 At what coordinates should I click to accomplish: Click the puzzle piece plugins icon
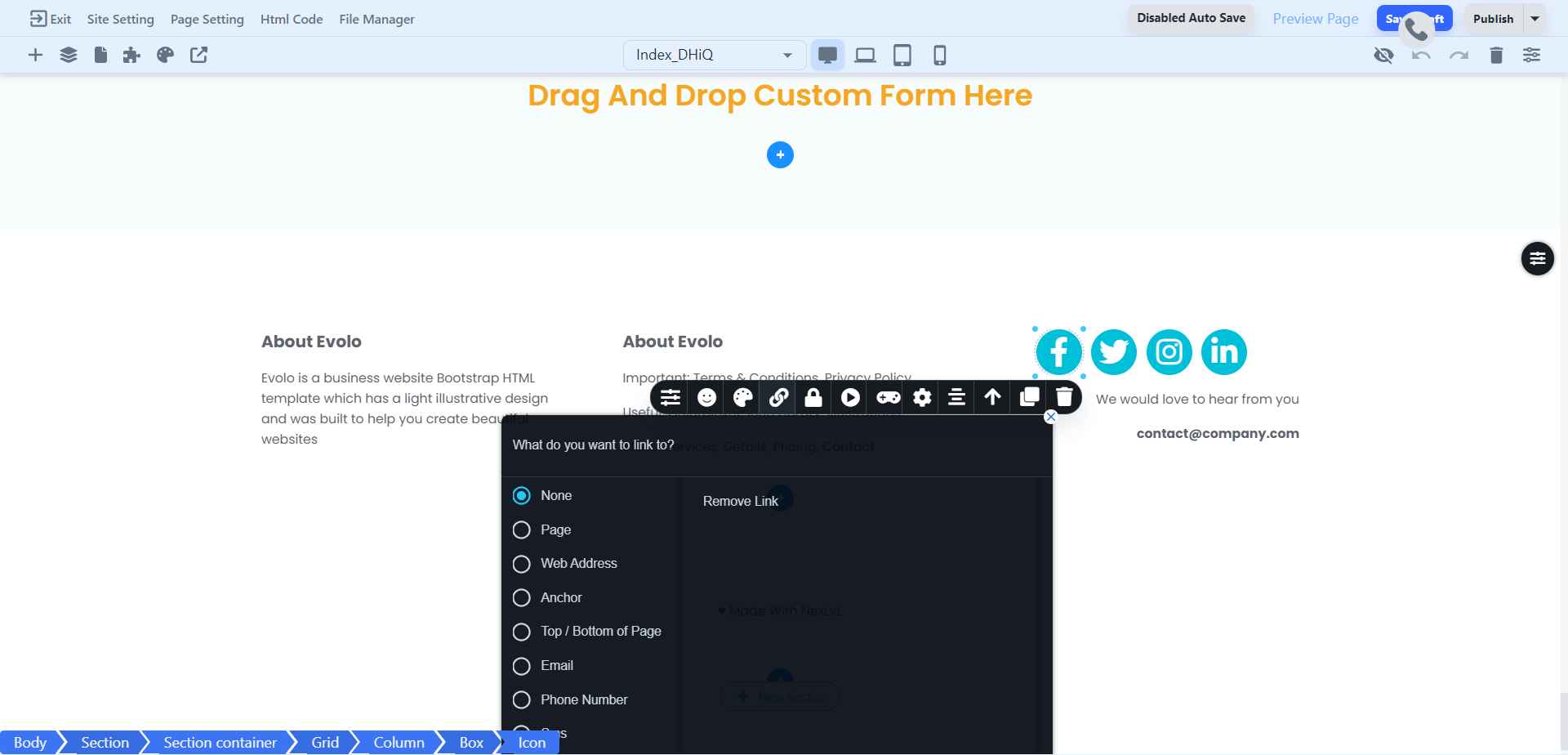[131, 55]
